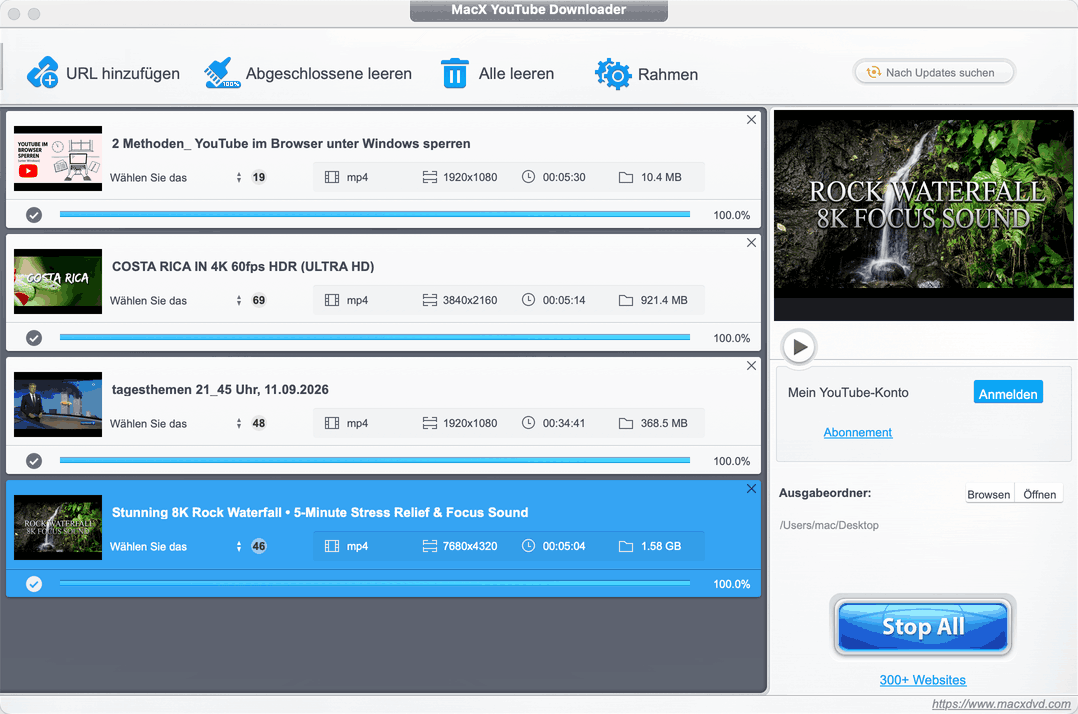Click the clock icon beside 00:34:41
This screenshot has height=714, width=1078.
pos(528,423)
